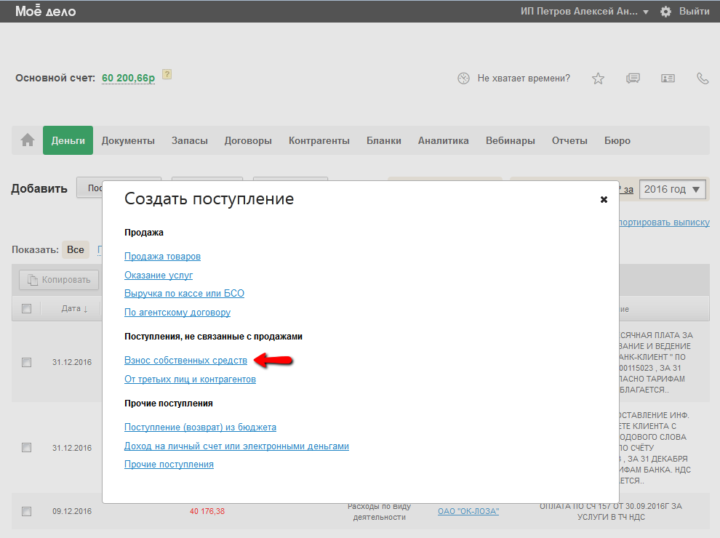
Task: Open the 'Документы' tab
Action: 128,140
